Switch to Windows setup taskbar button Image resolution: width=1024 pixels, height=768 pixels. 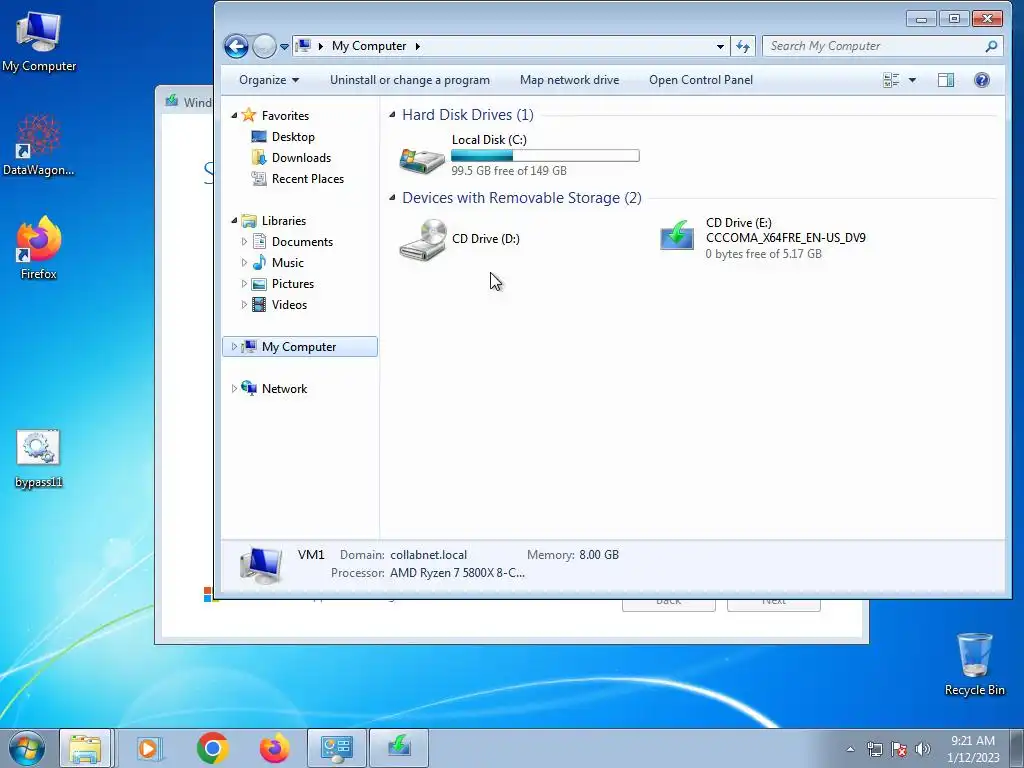tap(399, 748)
